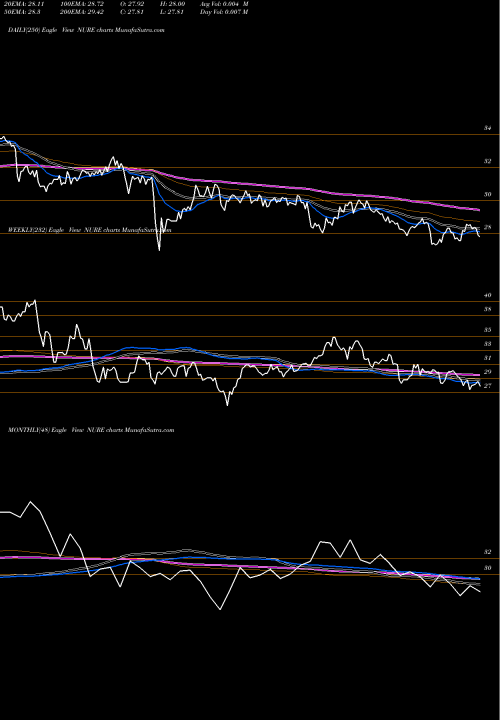Click the 32 price label on monthly chart
The image size is (500, 720).
pyautogui.click(x=488, y=551)
